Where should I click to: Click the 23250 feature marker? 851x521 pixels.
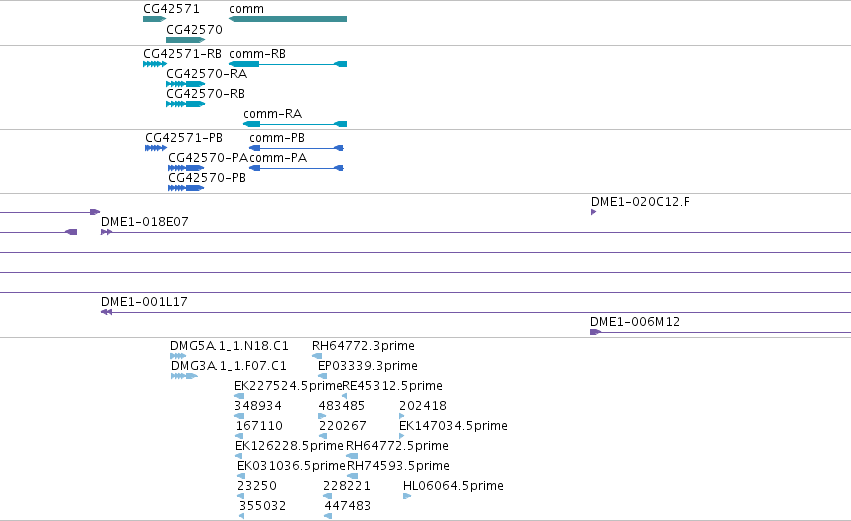coord(240,497)
